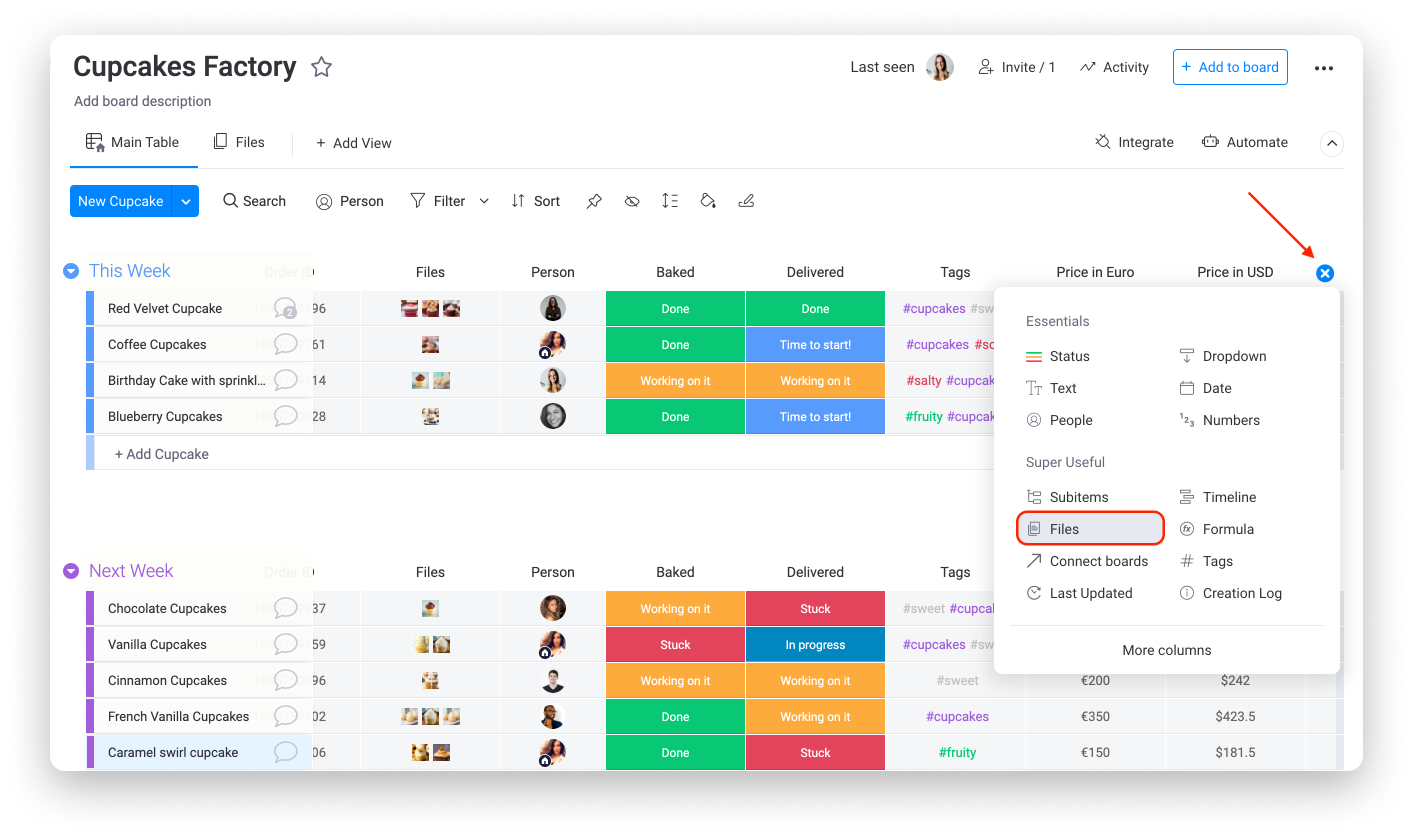1413x836 pixels.
Task: Click Add View
Action: 353,143
